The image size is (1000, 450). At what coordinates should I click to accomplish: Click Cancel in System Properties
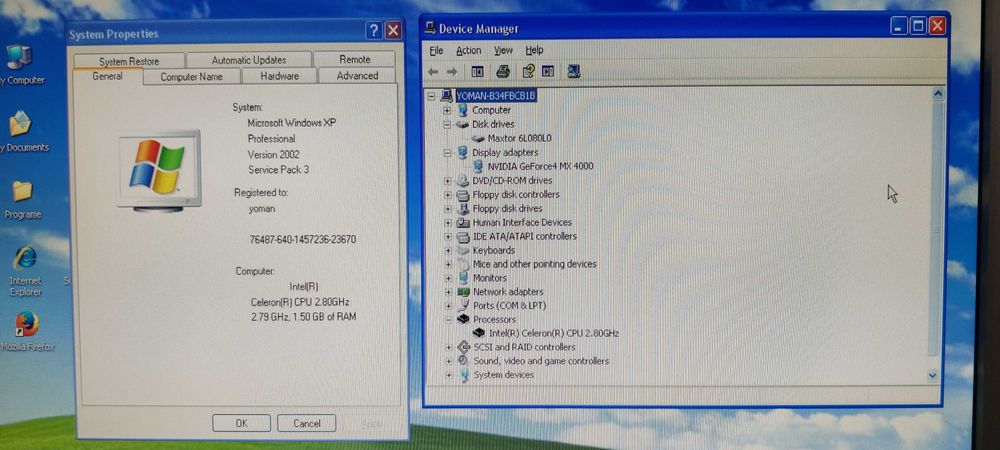pyautogui.click(x=307, y=423)
